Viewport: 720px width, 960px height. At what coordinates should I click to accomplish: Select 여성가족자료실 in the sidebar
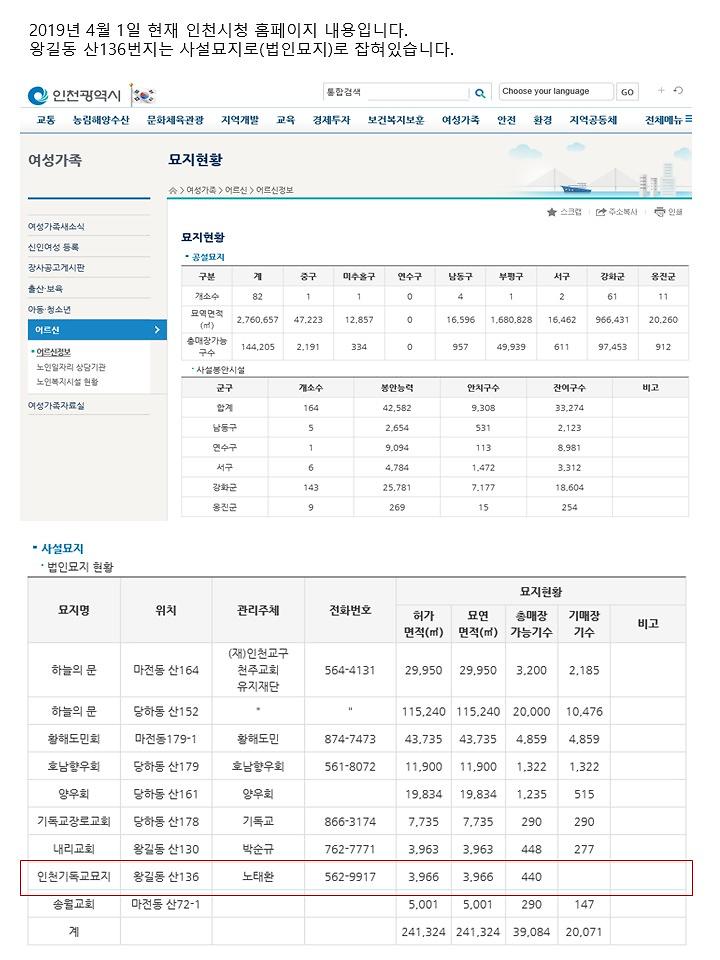pyautogui.click(x=56, y=406)
